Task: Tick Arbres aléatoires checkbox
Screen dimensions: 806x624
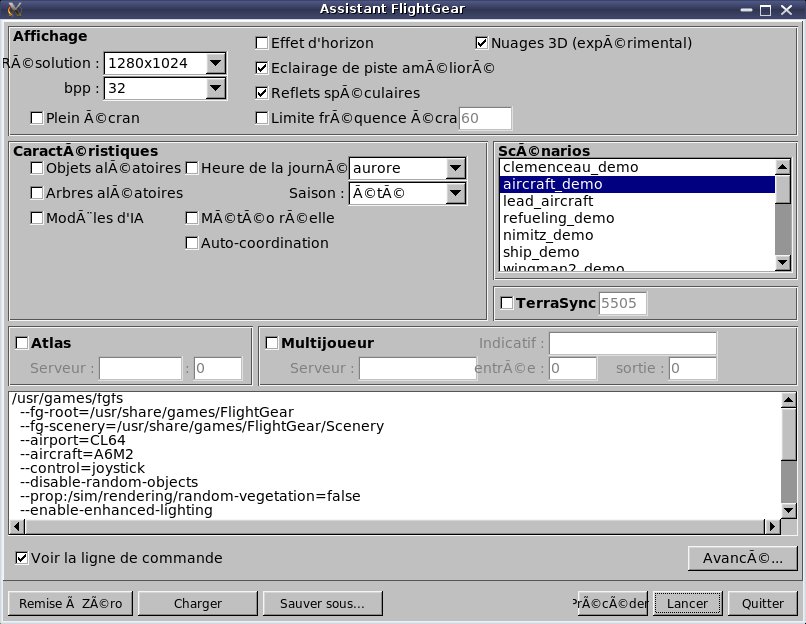Action: click(x=36, y=193)
